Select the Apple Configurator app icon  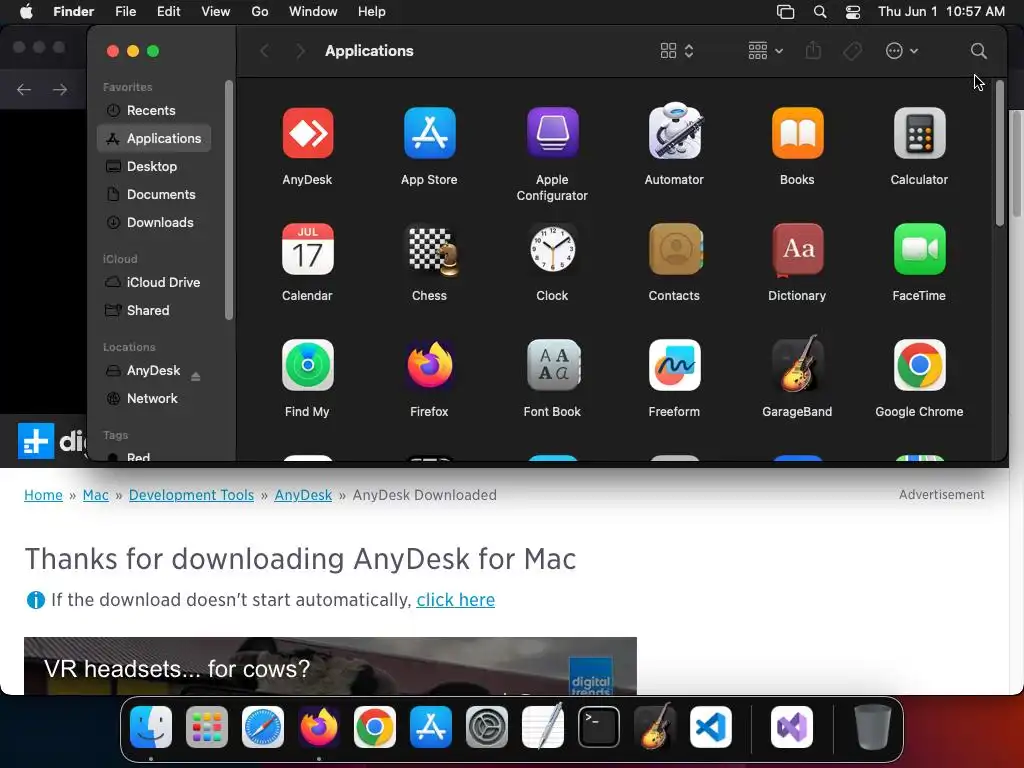click(552, 133)
